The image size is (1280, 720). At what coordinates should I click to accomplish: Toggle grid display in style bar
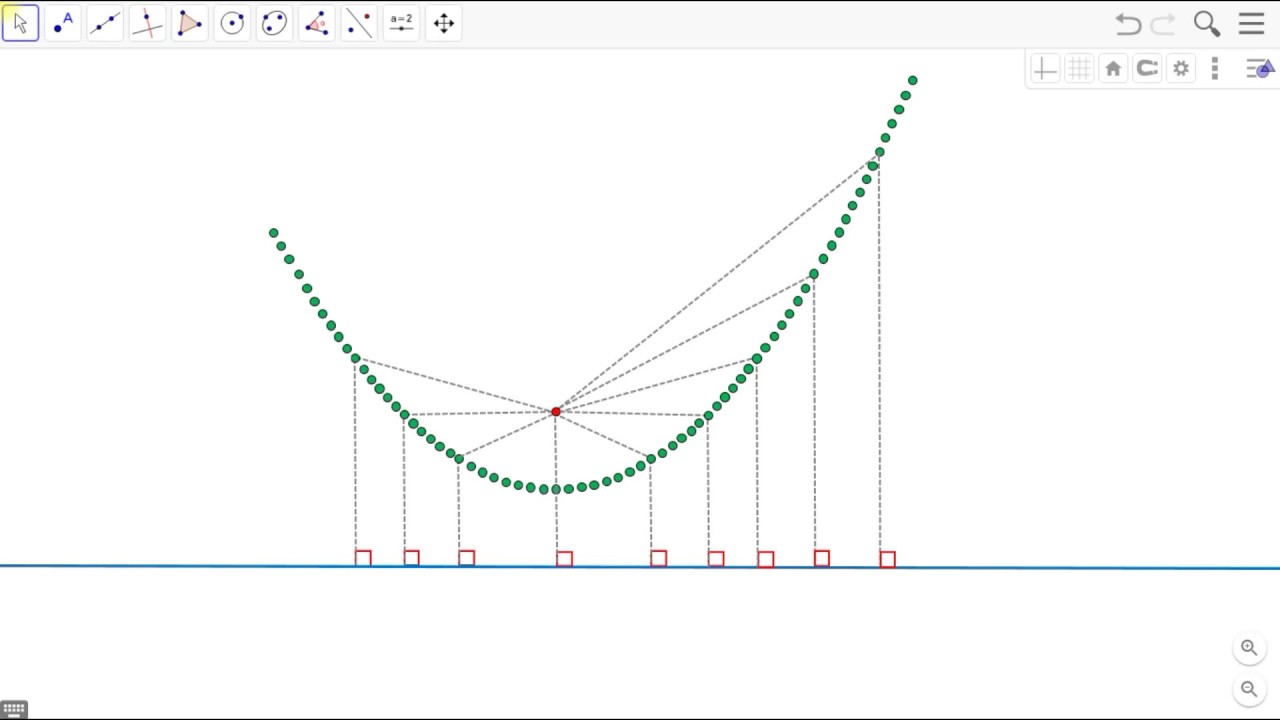coord(1079,69)
